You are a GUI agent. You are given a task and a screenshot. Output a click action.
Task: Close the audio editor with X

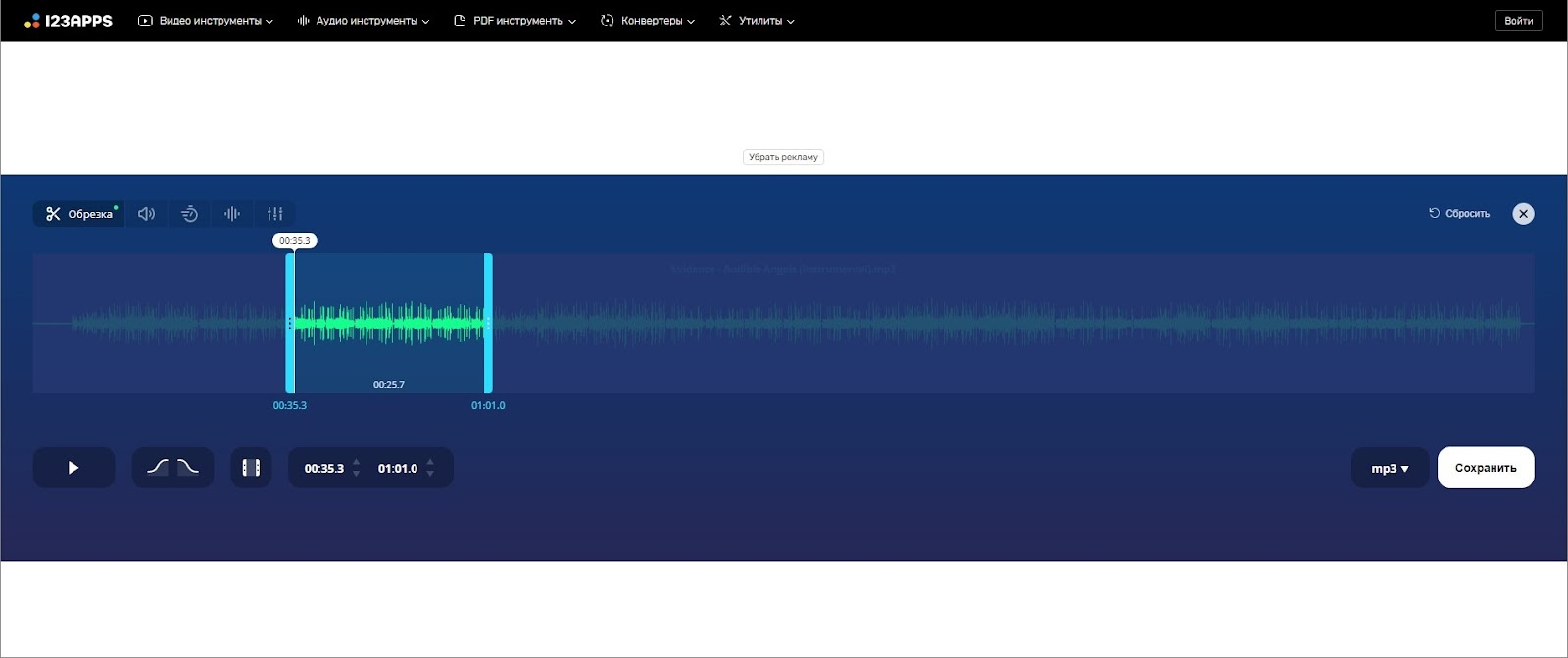pyautogui.click(x=1523, y=214)
